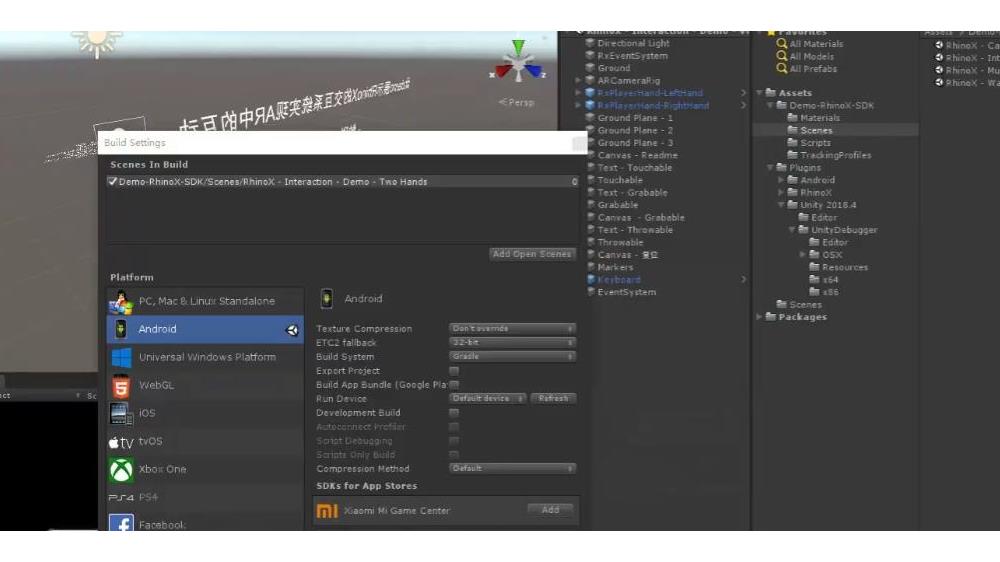
Task: Select the Android platform icon
Action: (121, 329)
